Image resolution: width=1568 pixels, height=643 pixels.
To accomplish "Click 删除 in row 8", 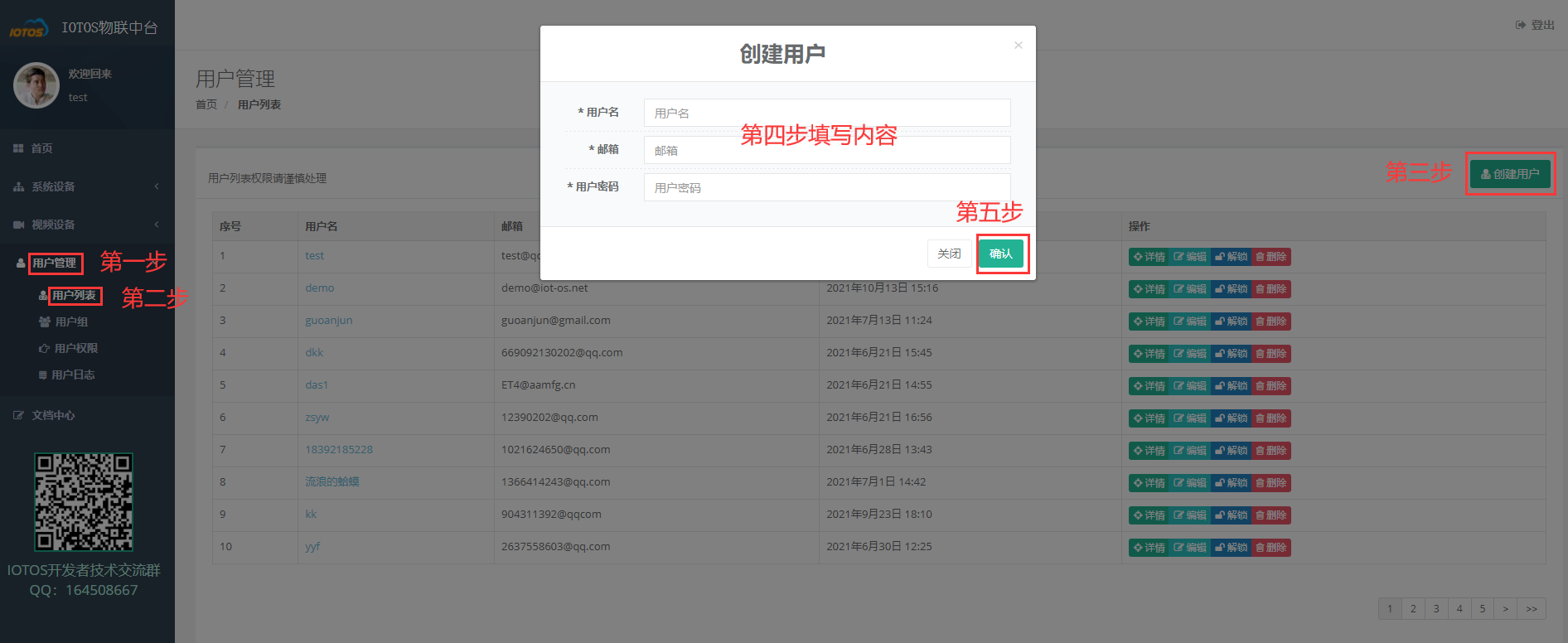I will click(1270, 483).
